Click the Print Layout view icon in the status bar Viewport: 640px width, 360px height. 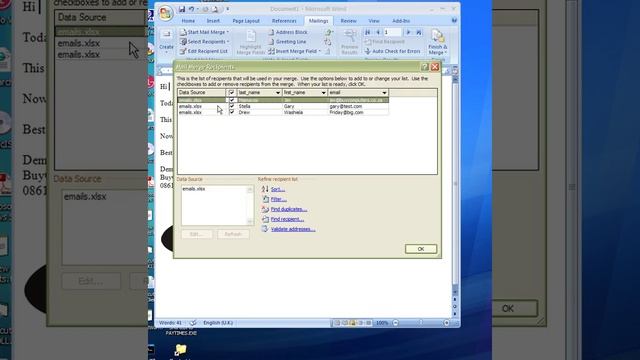337,323
